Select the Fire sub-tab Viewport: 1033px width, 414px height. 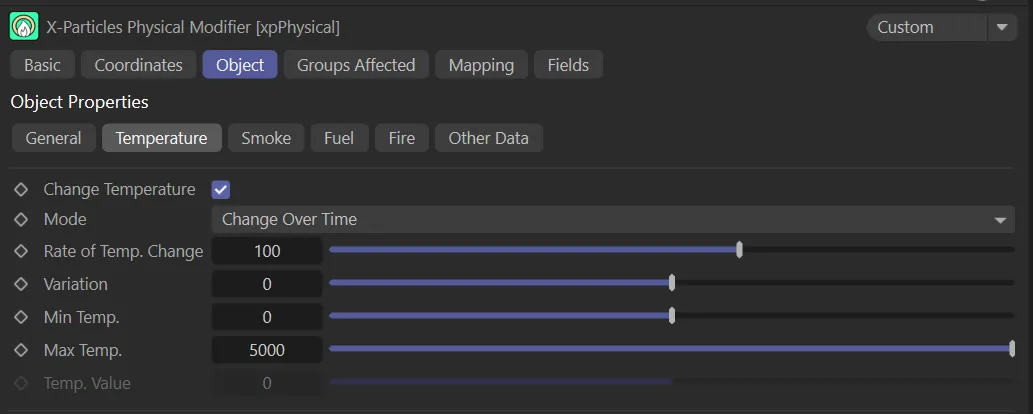point(401,138)
